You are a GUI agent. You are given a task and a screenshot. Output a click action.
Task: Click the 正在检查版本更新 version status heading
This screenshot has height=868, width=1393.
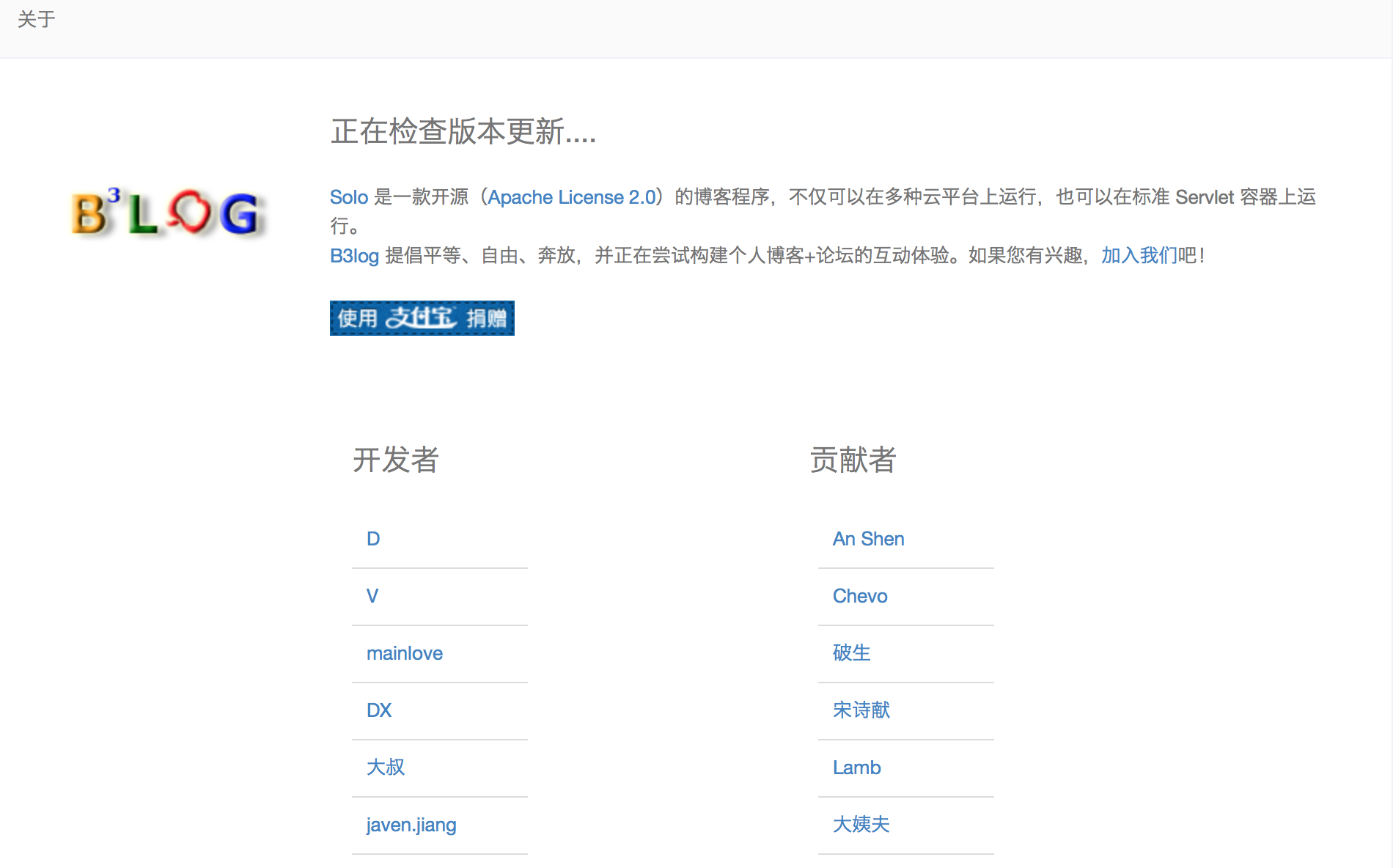pyautogui.click(x=463, y=132)
